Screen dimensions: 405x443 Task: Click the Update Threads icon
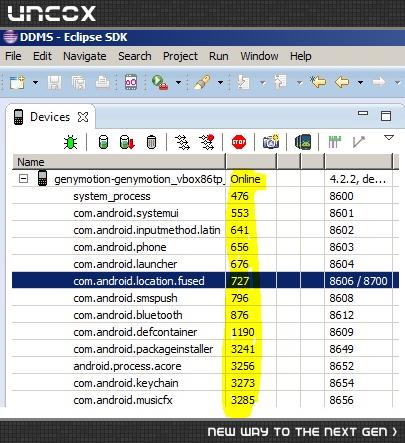coord(183,142)
